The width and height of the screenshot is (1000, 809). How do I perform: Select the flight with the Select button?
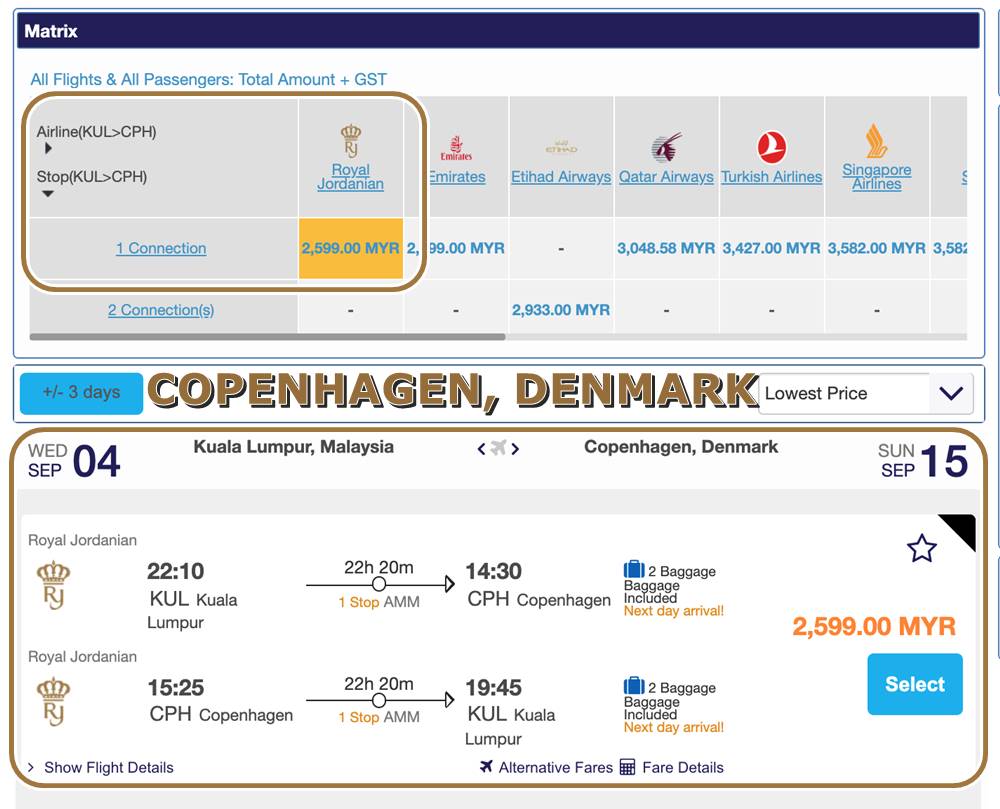tap(915, 684)
